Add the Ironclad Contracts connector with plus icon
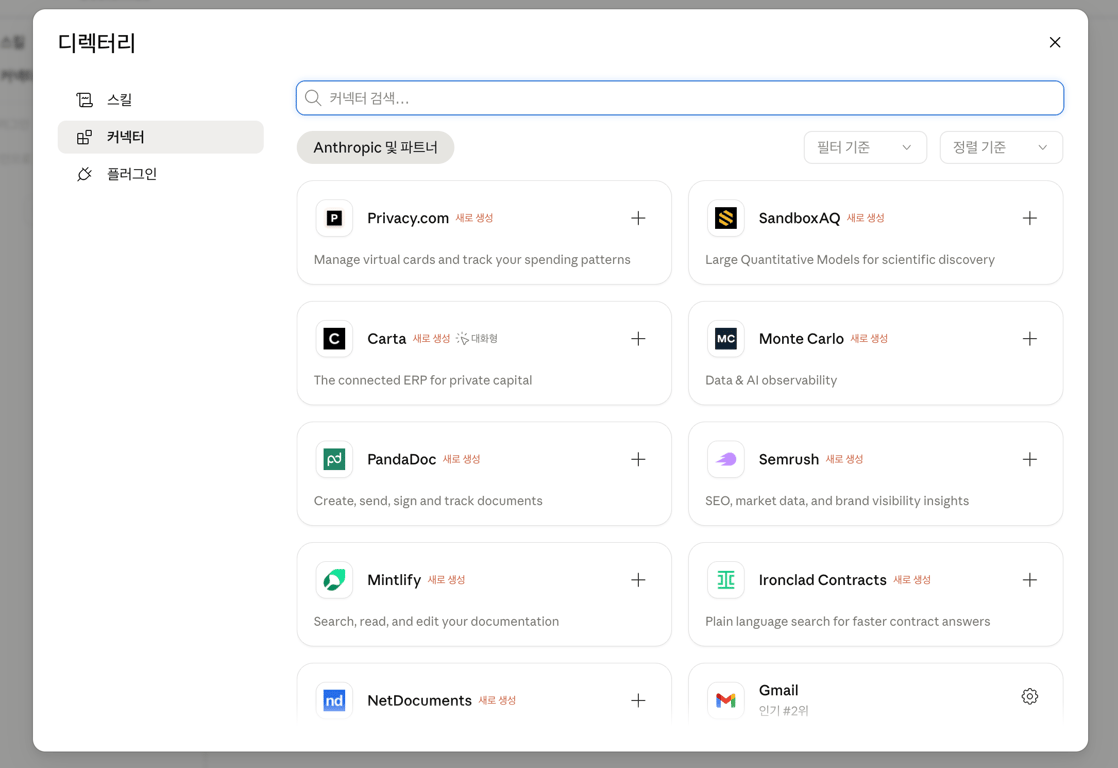1118x768 pixels. (x=1030, y=580)
